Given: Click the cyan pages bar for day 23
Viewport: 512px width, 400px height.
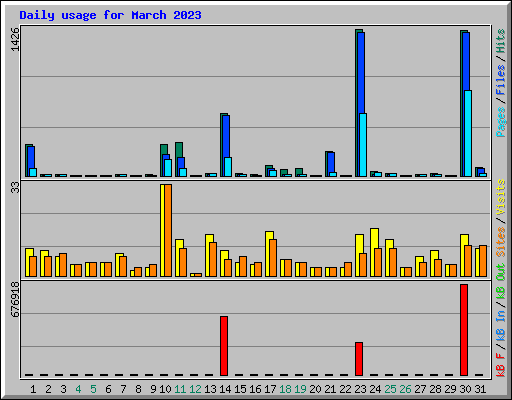Looking at the screenshot, I should point(363,145).
